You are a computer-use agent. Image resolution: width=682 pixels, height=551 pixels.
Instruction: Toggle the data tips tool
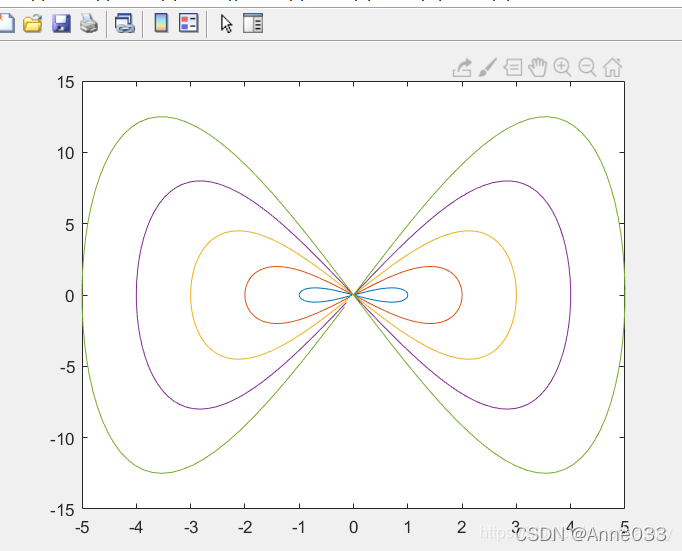point(513,67)
